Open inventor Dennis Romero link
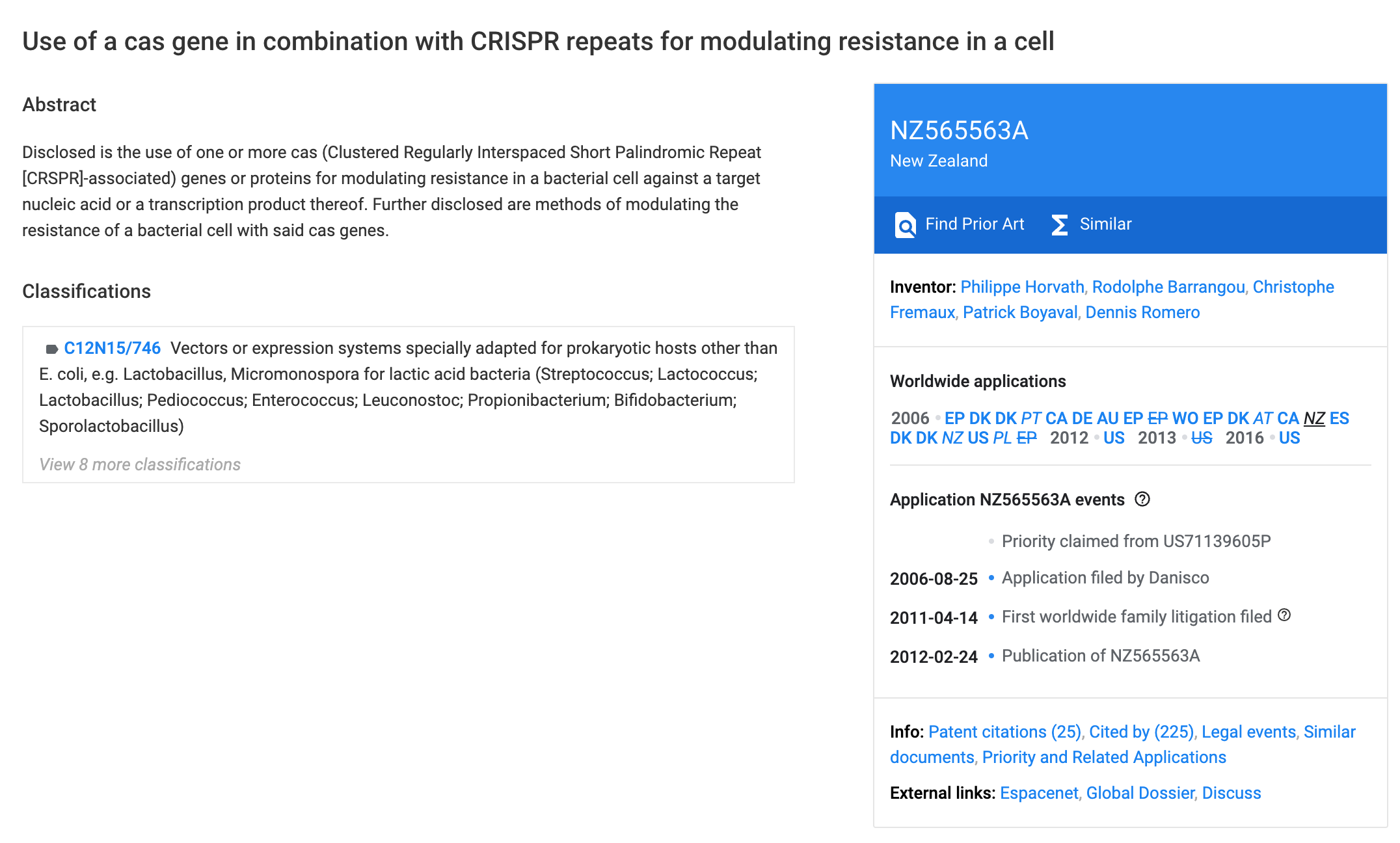Viewport: 1400px width, 843px height. click(x=1142, y=312)
